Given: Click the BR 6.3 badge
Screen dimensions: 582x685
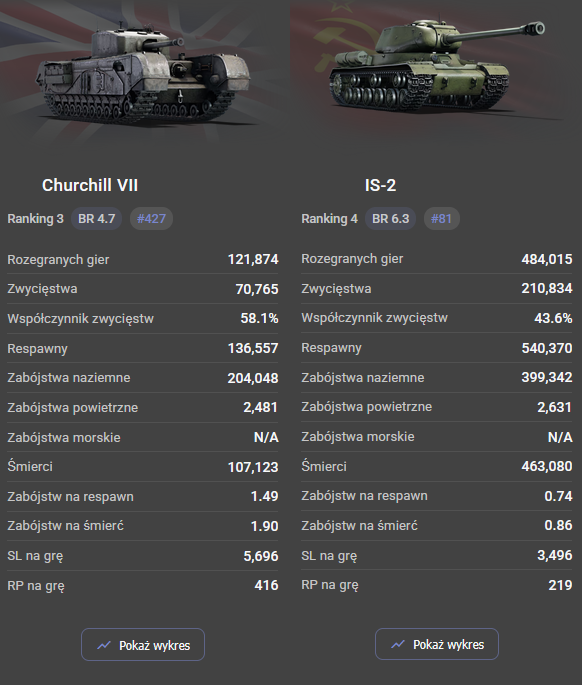Looking at the screenshot, I should coord(391,218).
